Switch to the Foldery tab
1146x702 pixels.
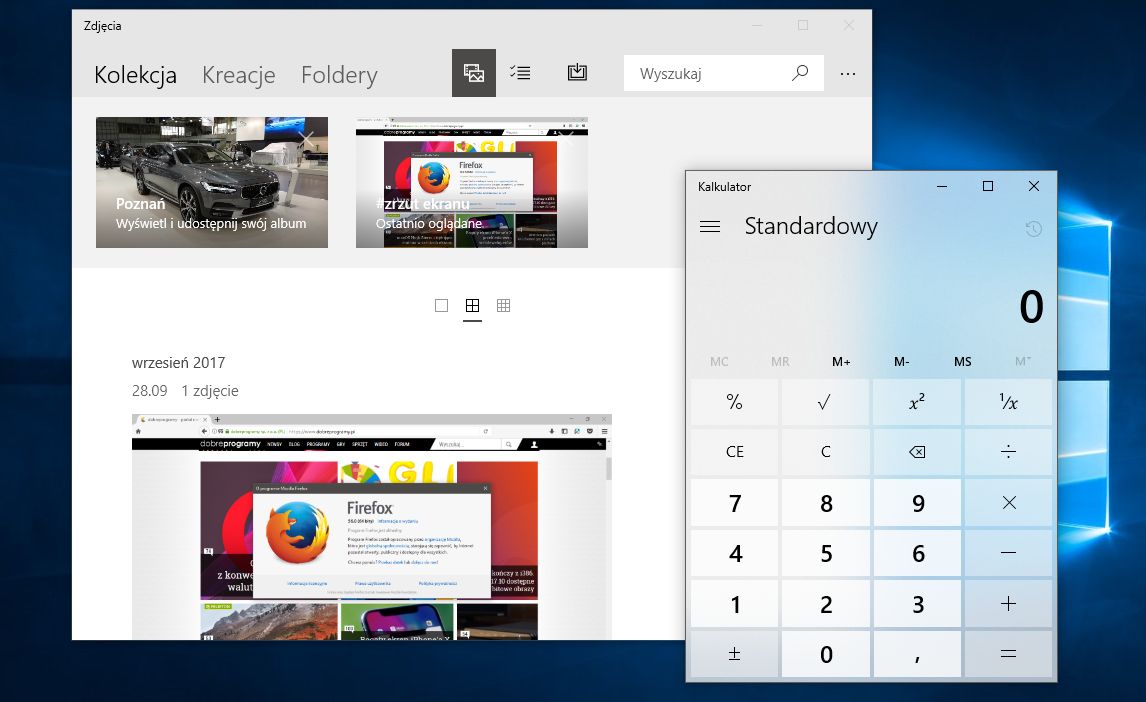pos(339,75)
